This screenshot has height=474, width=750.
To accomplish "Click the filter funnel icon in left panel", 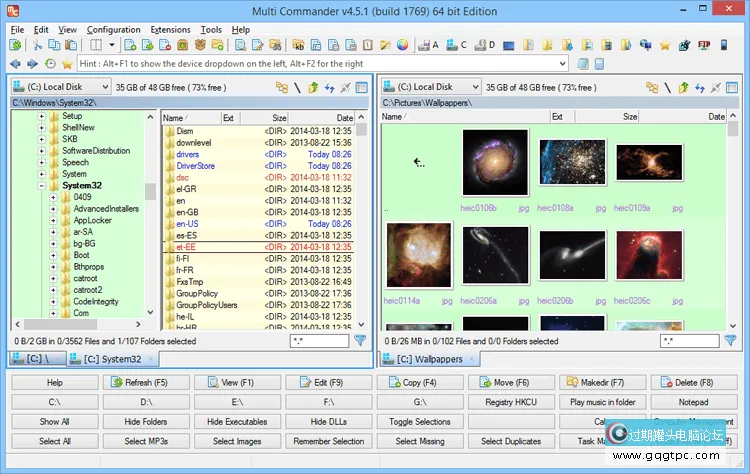I will 360,341.
